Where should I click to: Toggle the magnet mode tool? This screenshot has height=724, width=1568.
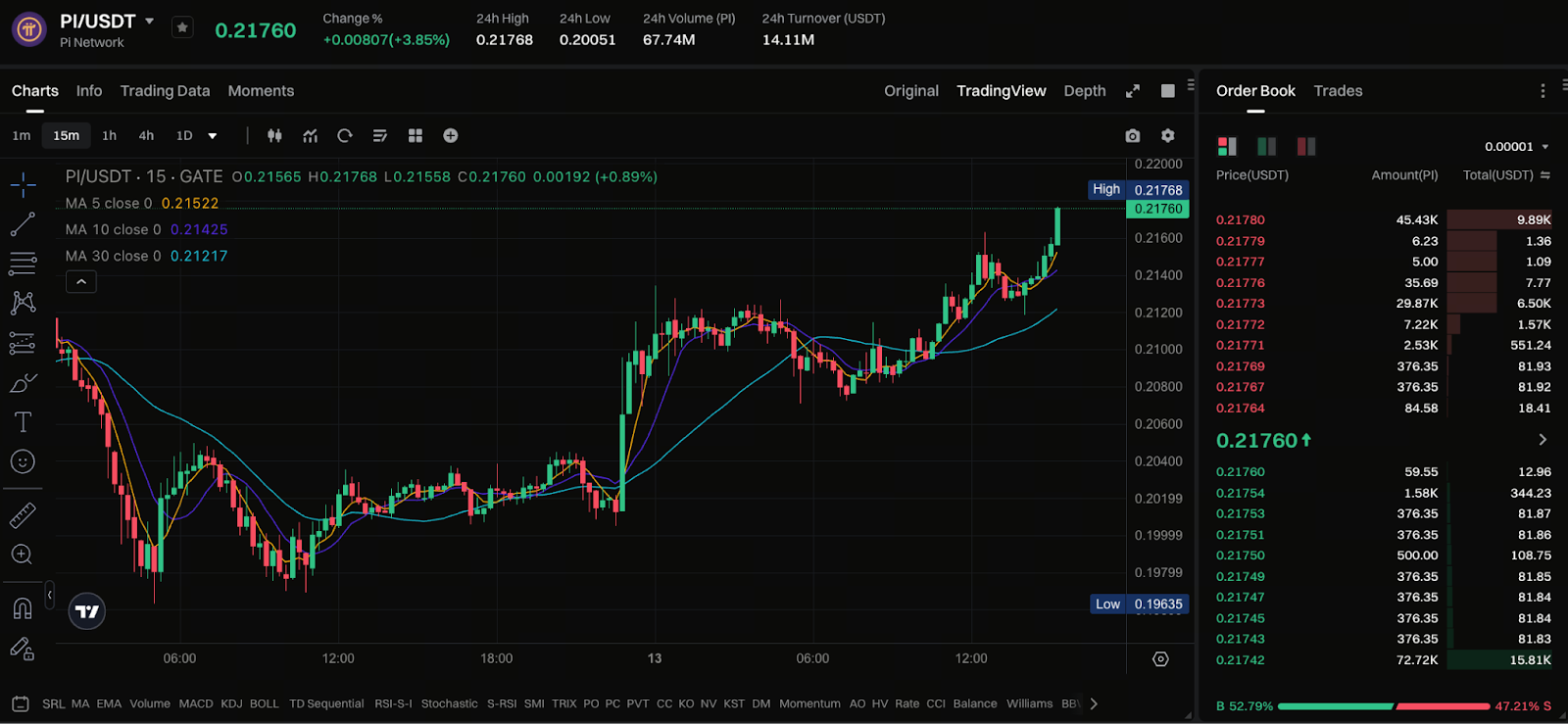23,608
